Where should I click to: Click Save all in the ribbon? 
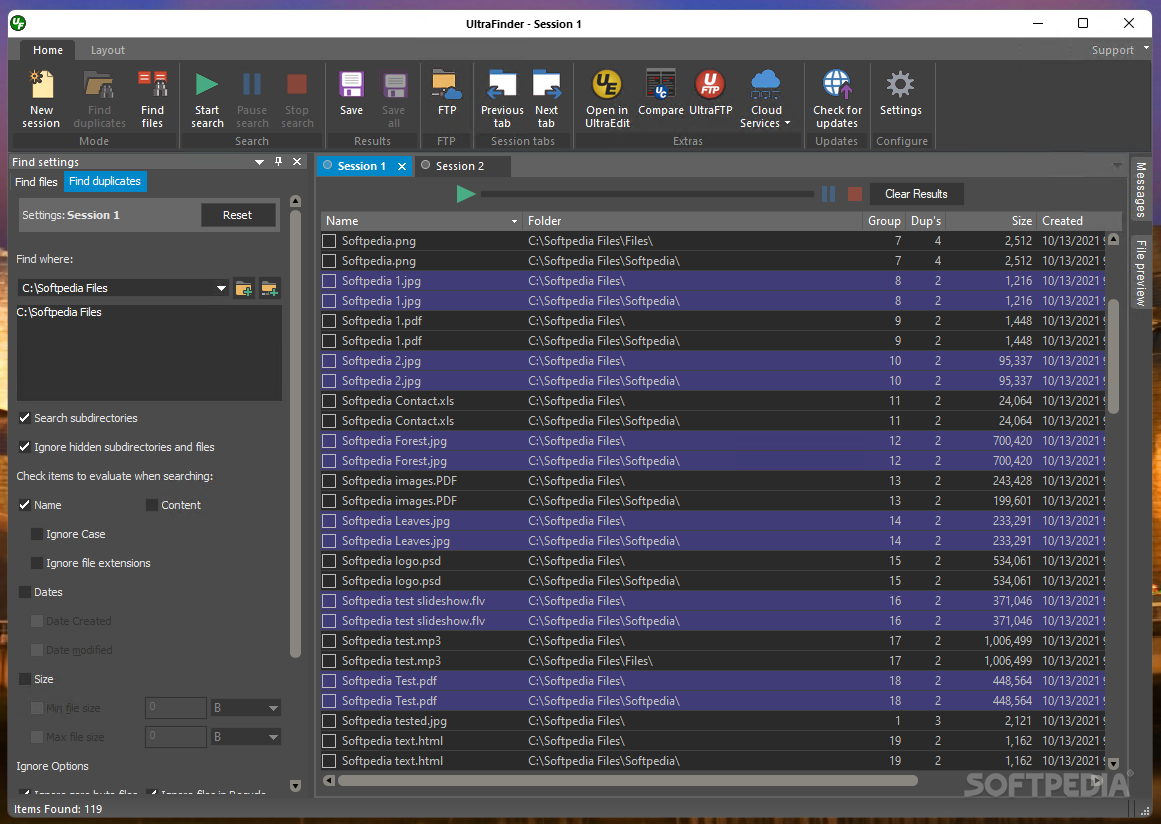[x=394, y=100]
